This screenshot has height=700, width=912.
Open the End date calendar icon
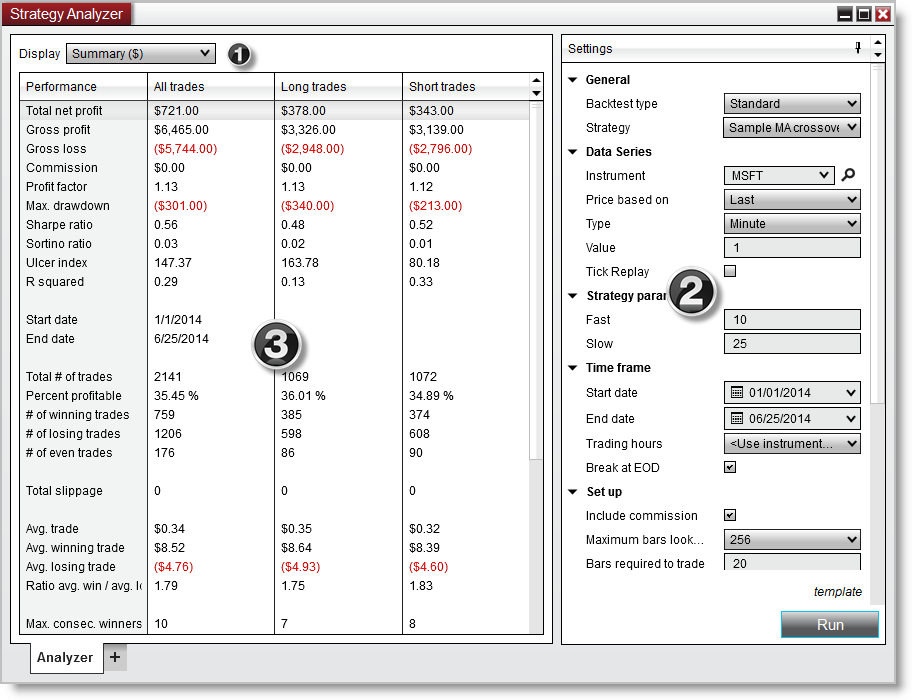[737, 418]
